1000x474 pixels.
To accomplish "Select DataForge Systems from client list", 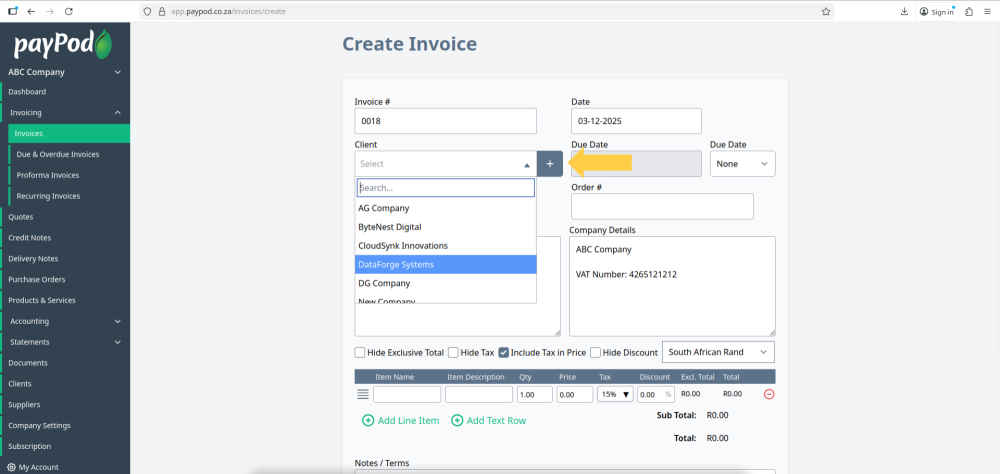I will click(x=446, y=264).
